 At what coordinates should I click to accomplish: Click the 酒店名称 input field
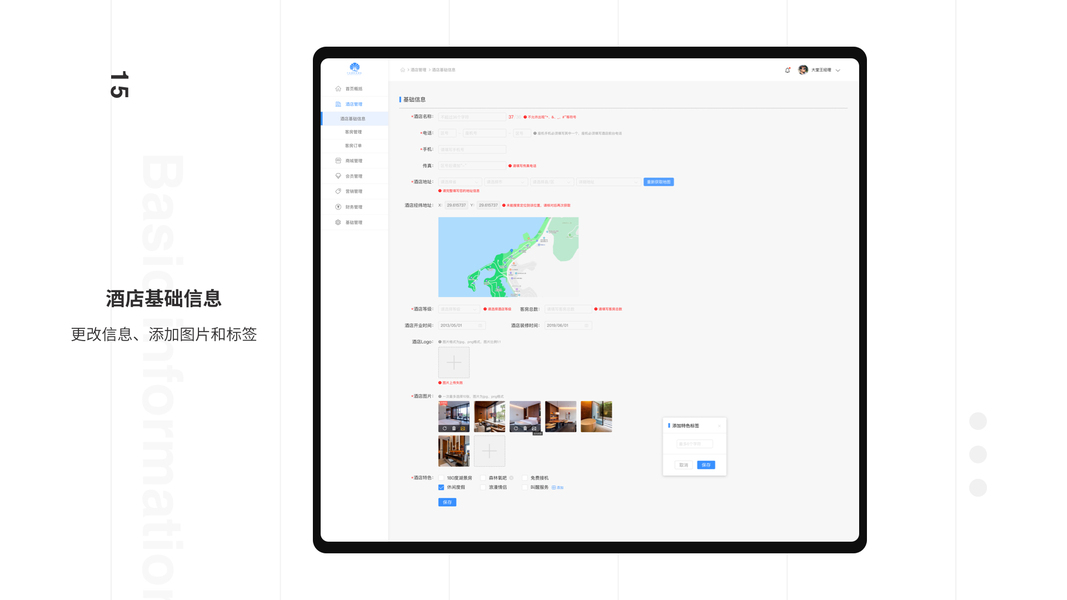coord(472,117)
